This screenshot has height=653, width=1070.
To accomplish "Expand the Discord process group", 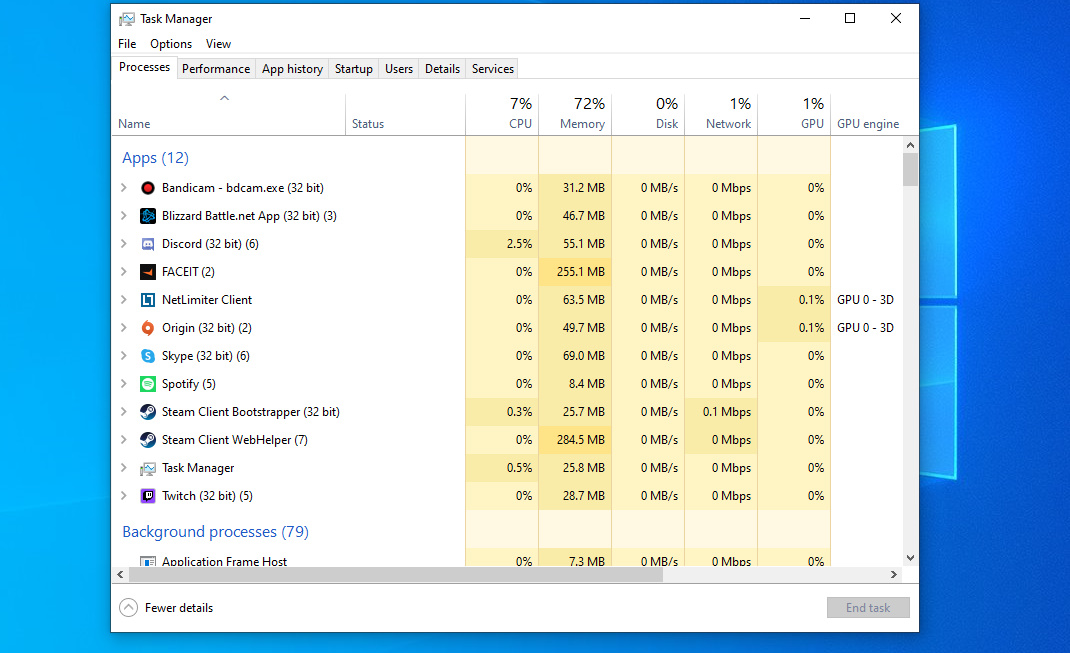I will coord(124,244).
